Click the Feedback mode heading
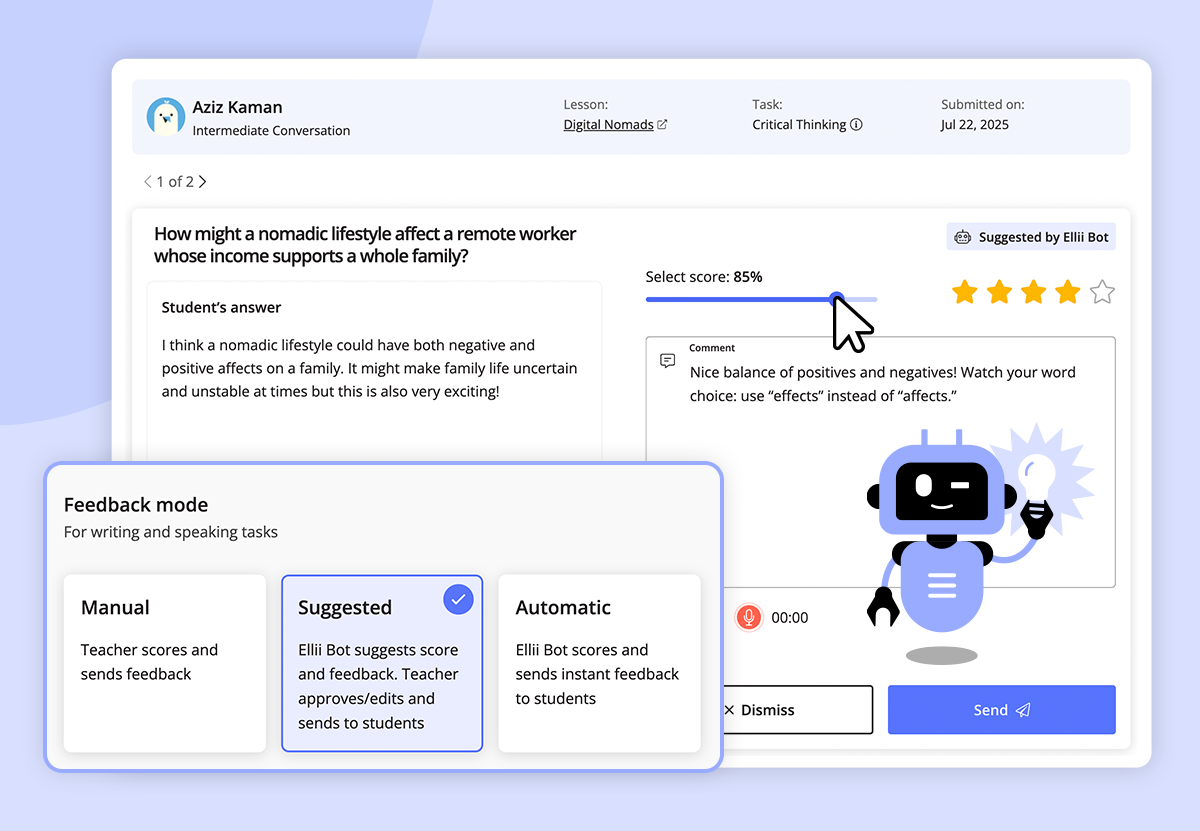The height and width of the screenshot is (831, 1200). (x=136, y=505)
